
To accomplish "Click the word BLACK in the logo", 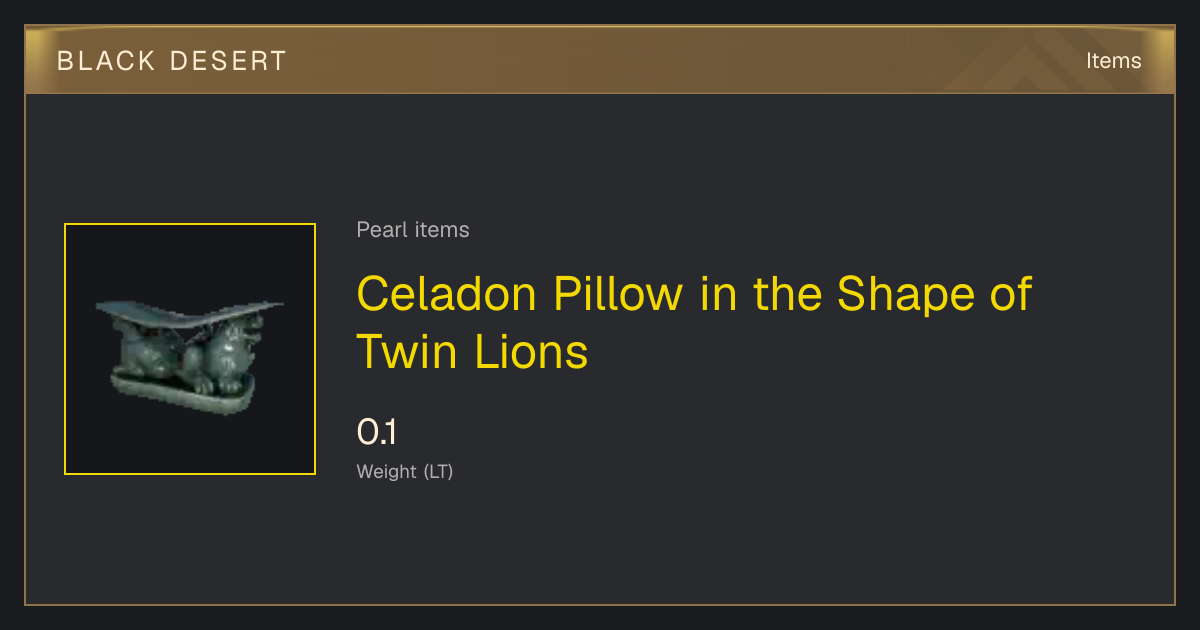I will [106, 61].
